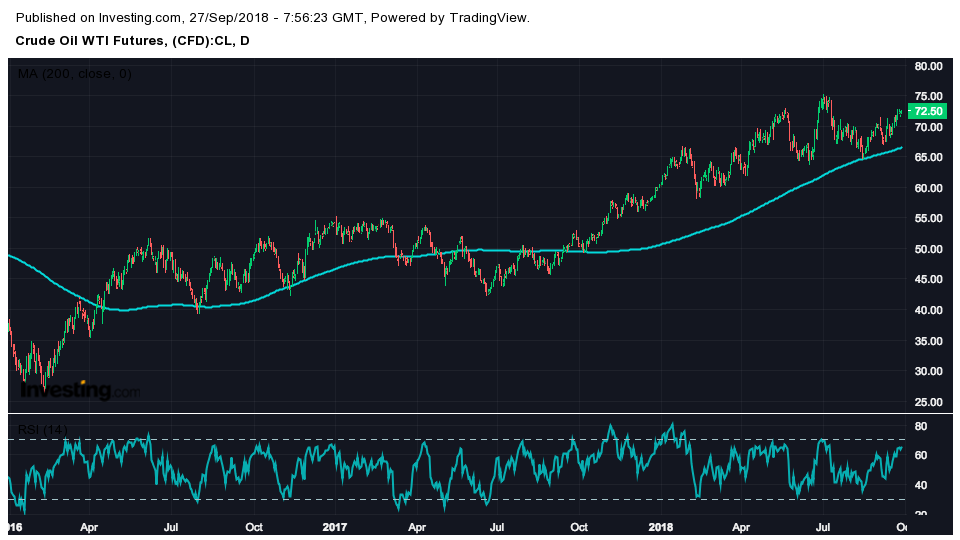Click the Crude Oil WTI Futures chart title
960x540 pixels.
(133, 41)
